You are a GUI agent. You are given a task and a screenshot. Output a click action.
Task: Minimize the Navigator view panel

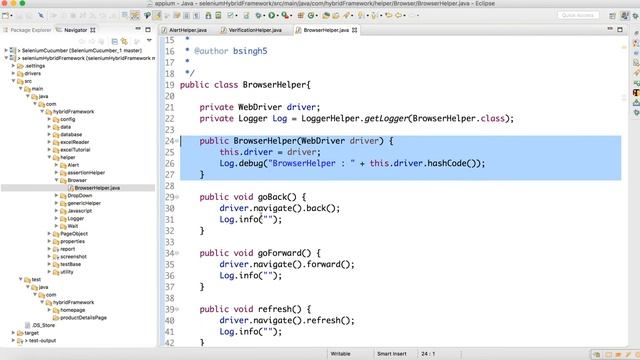[138, 29]
